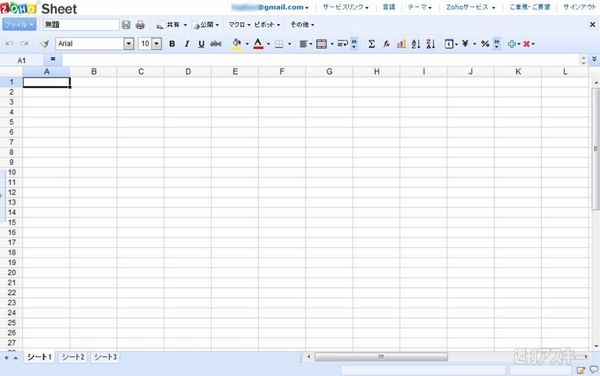
Task: Open the Zohoサービス link
Action: coord(470,7)
